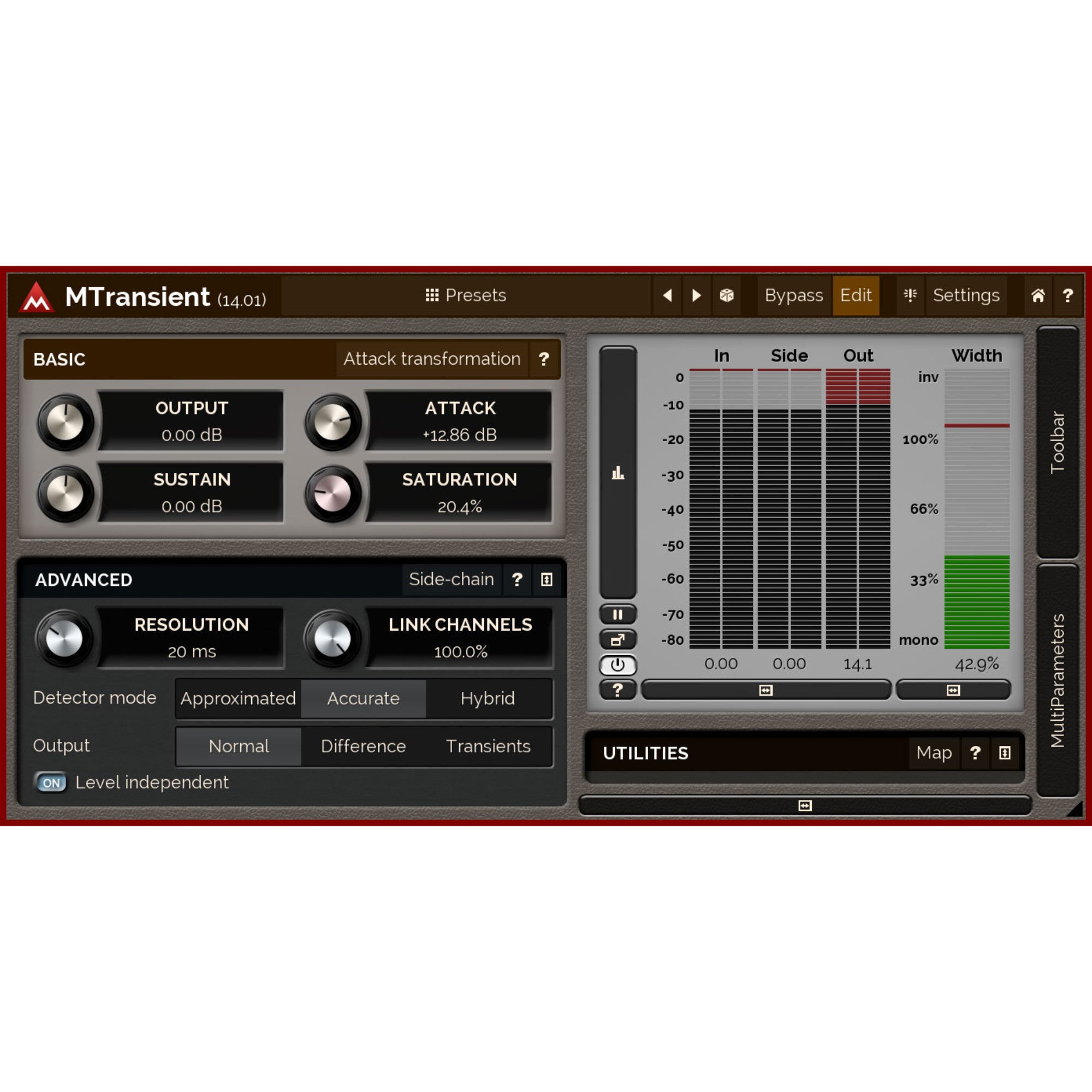Click the meter panel help question mark
This screenshot has height=1092, width=1092.
click(618, 690)
